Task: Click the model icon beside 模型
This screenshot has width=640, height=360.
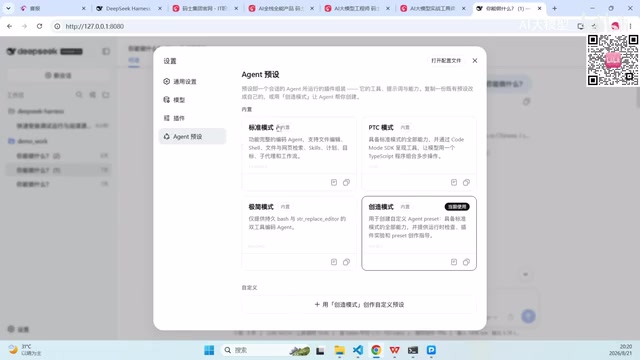Action: 167,100
